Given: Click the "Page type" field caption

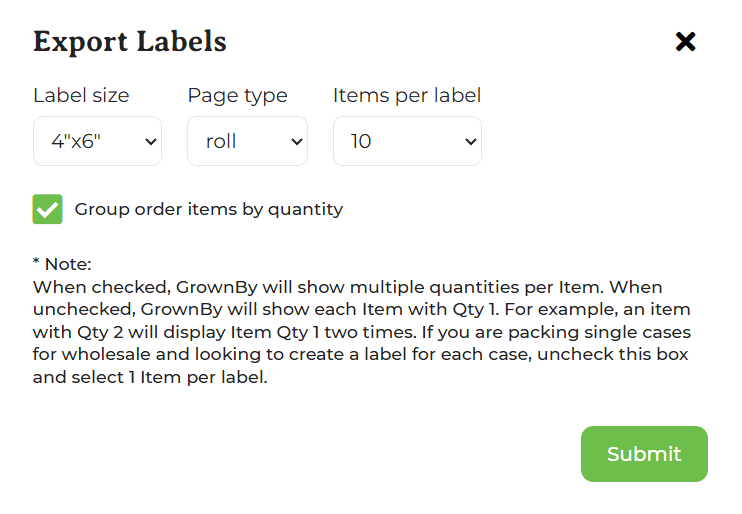Looking at the screenshot, I should tap(237, 96).
